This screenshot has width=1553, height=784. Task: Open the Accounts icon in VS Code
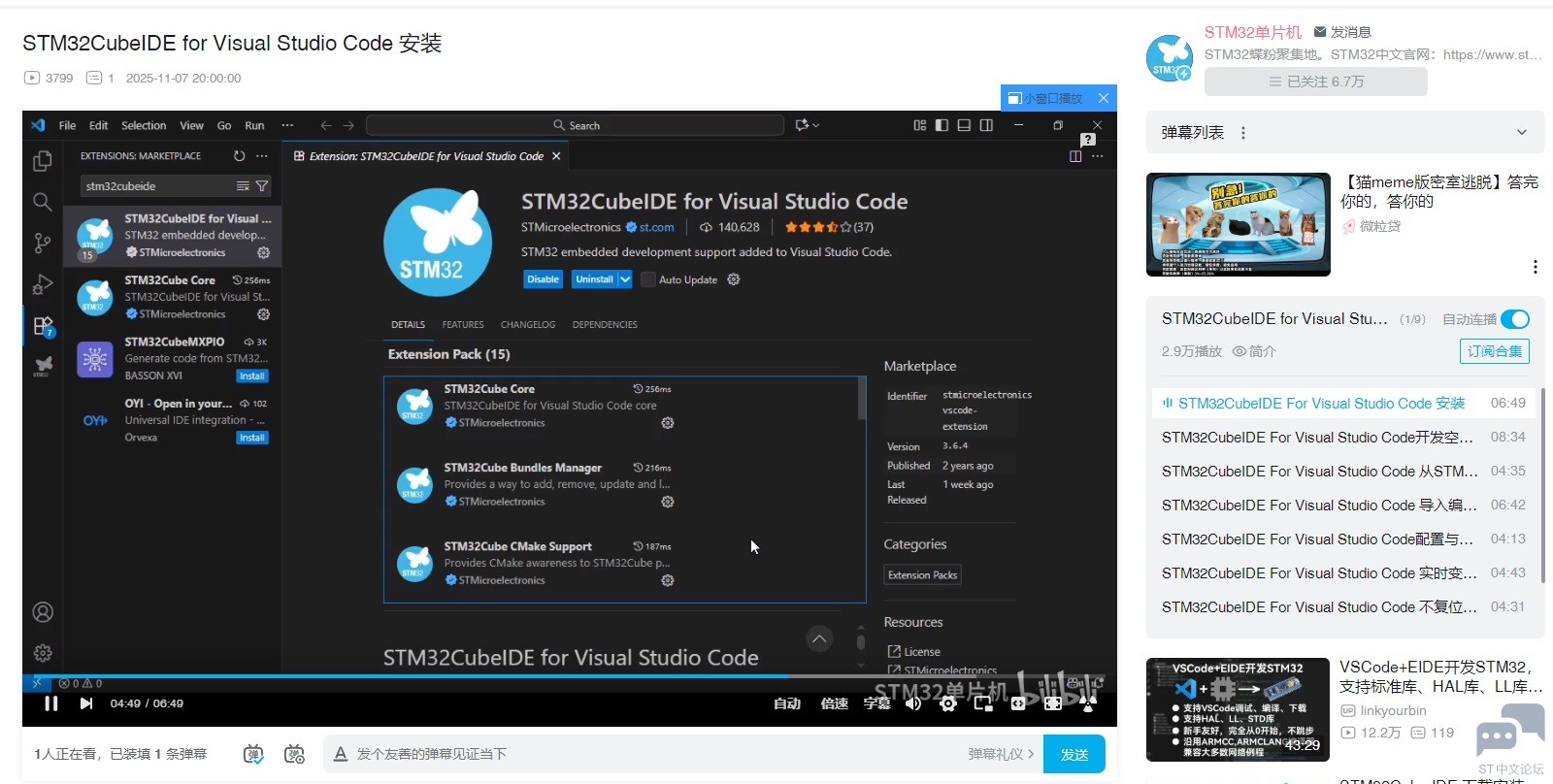pos(43,612)
